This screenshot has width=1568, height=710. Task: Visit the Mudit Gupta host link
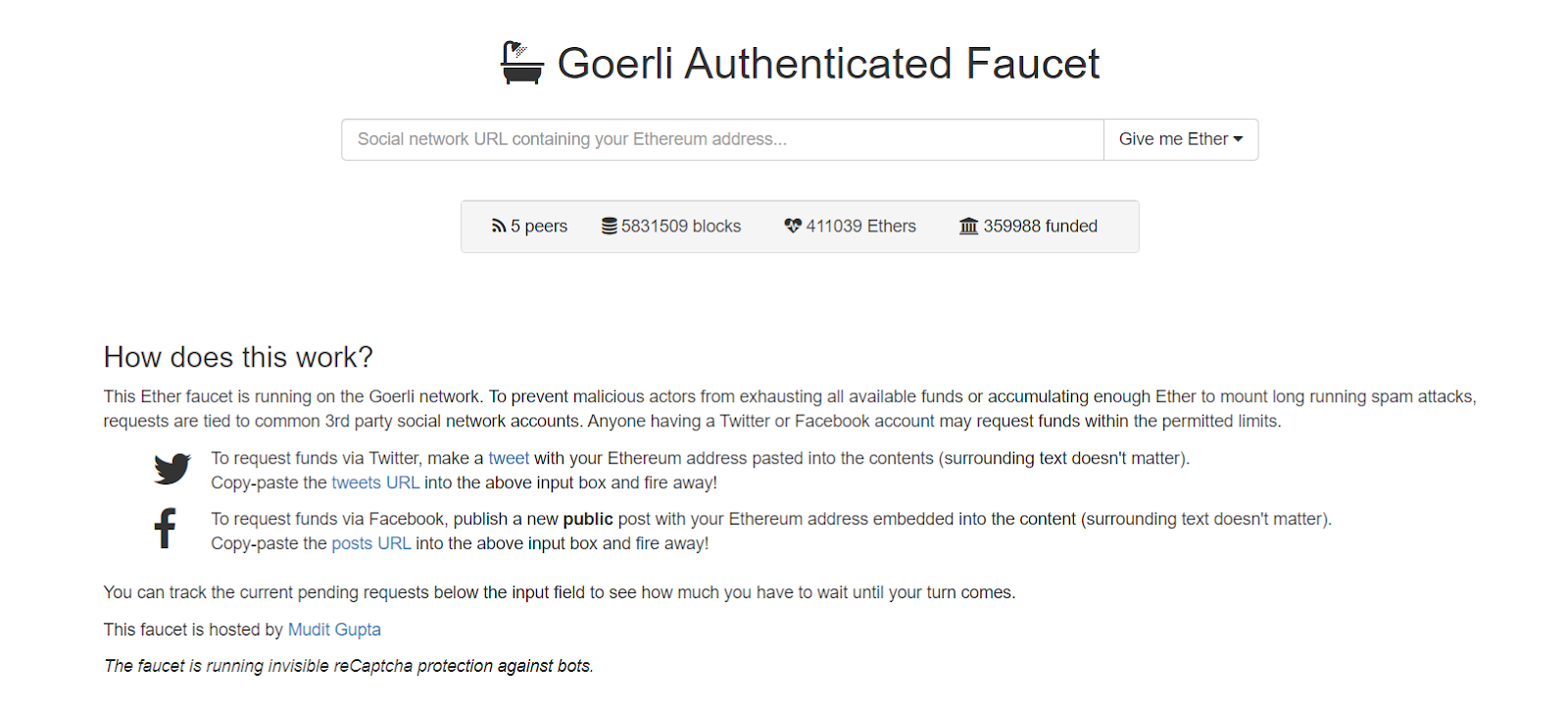click(x=334, y=630)
